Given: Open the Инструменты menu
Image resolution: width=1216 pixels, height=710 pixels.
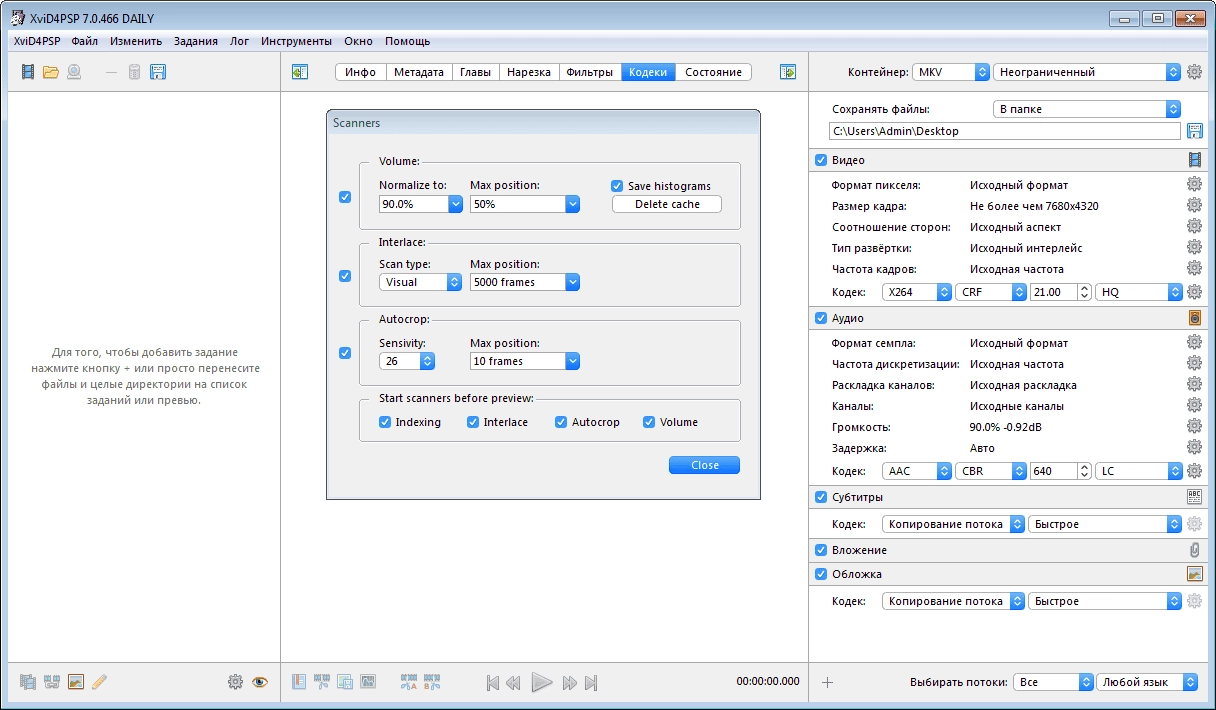Looking at the screenshot, I should [x=296, y=41].
